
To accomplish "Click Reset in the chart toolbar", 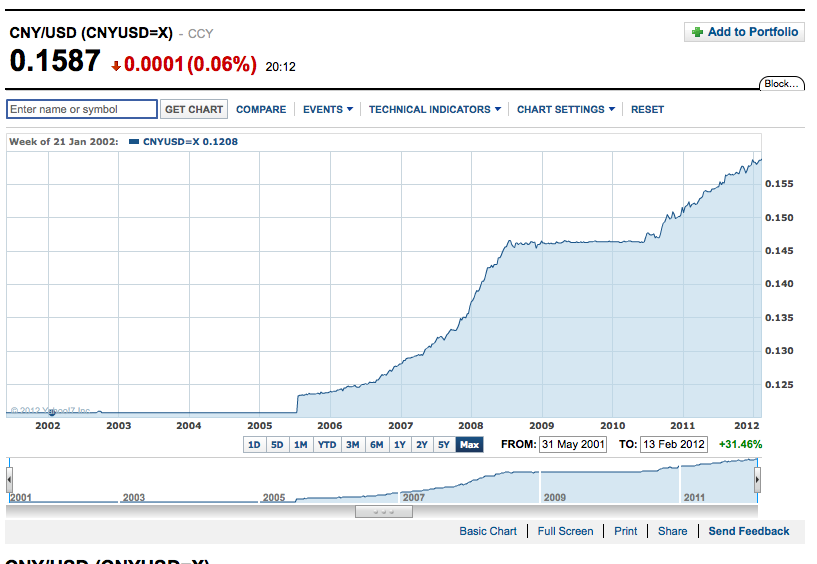I will pyautogui.click(x=647, y=109).
